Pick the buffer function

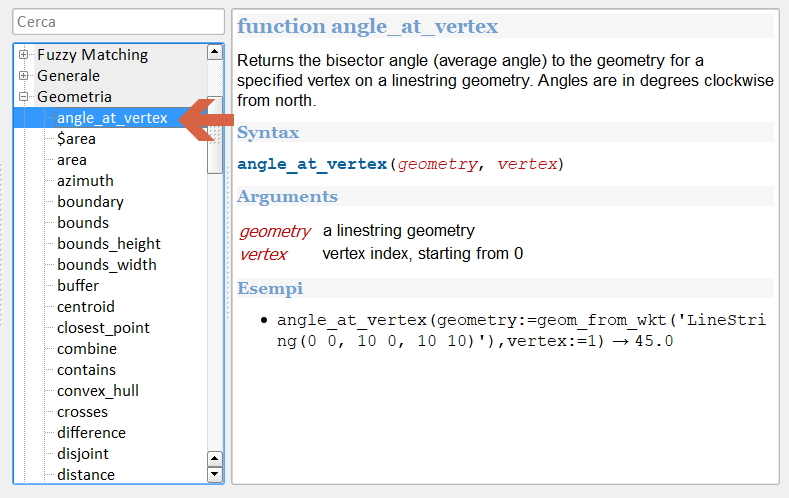[78, 286]
